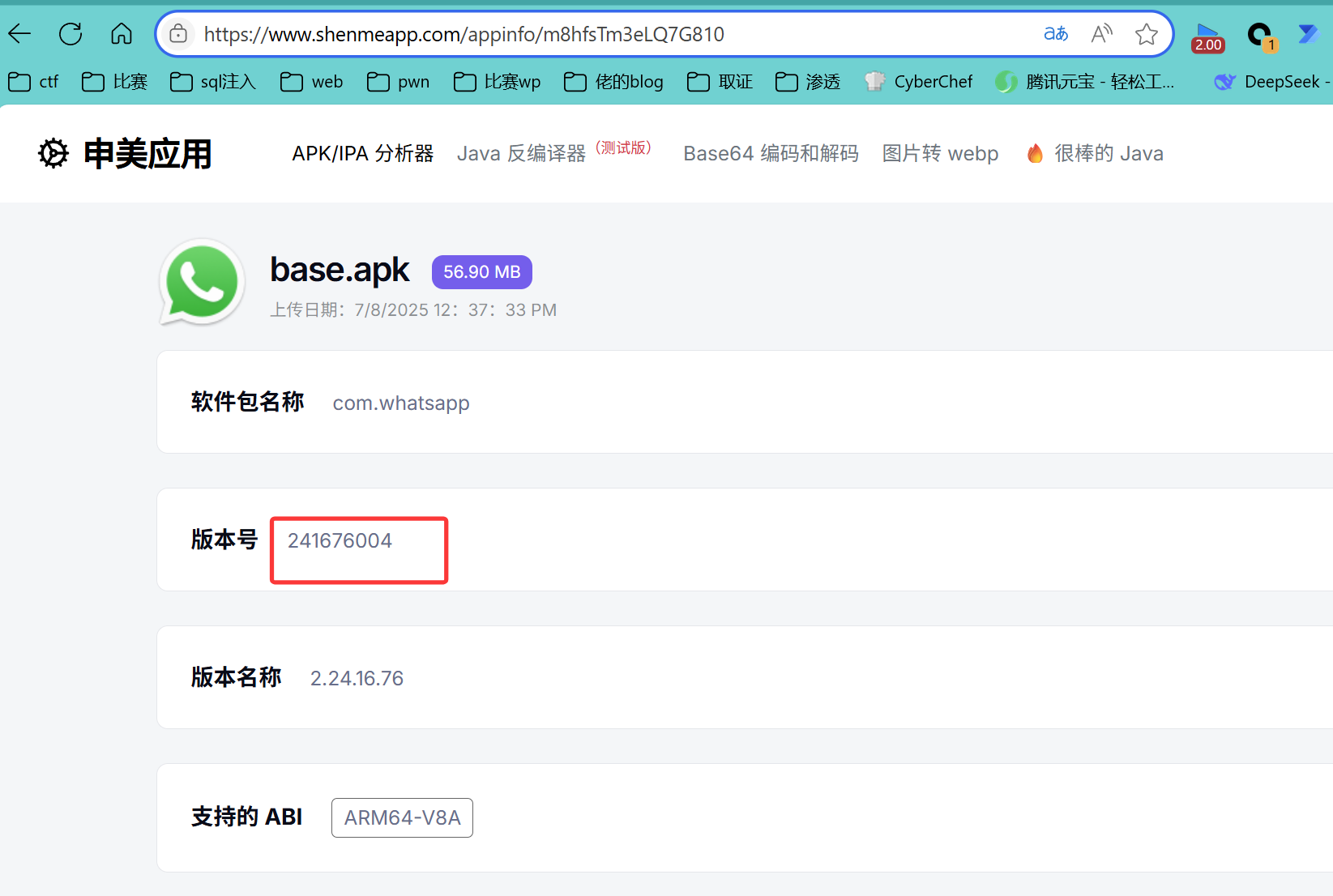Click the 测试版 superscript label

(623, 147)
